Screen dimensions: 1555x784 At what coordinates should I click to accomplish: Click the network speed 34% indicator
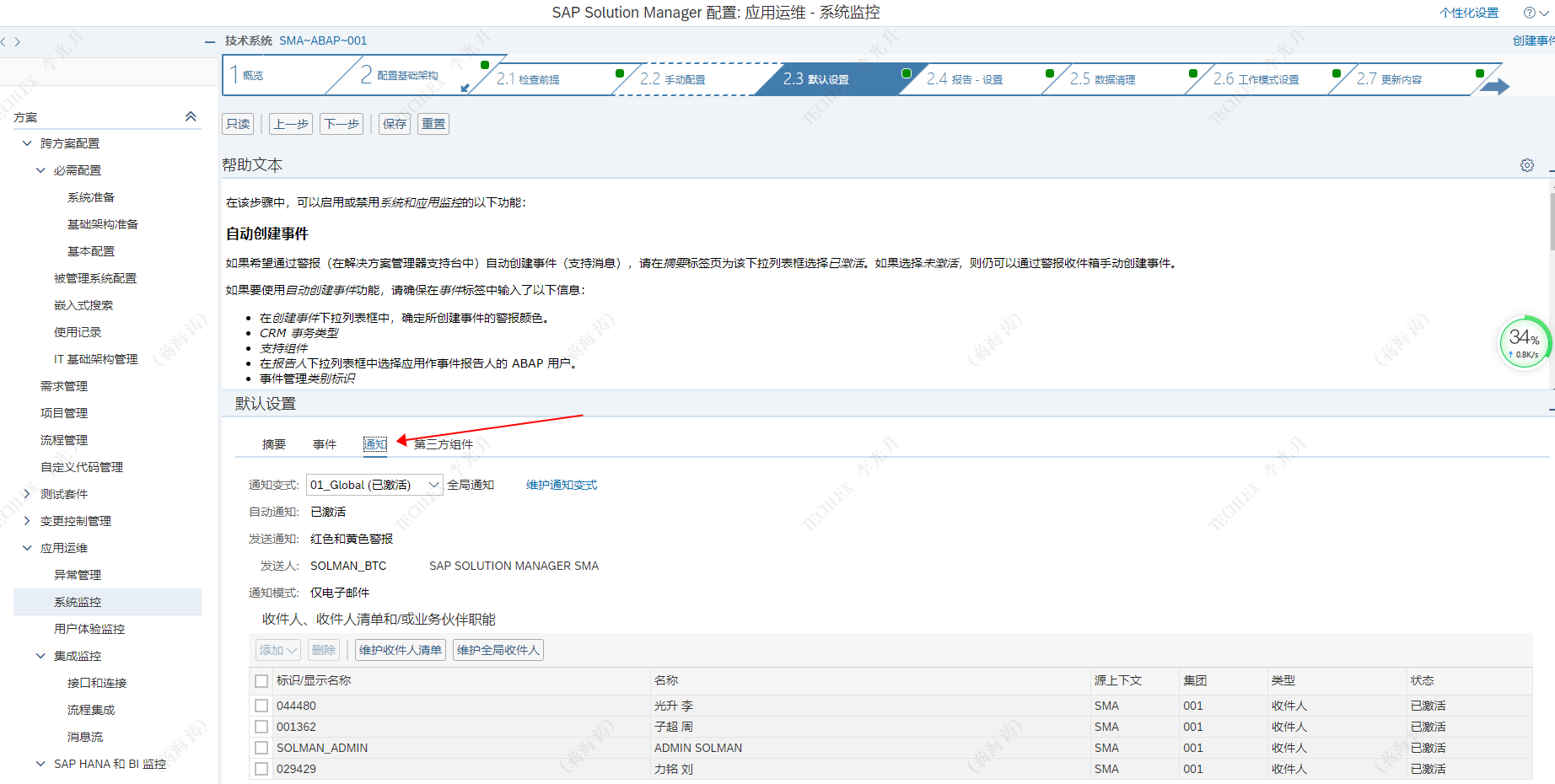click(1525, 342)
